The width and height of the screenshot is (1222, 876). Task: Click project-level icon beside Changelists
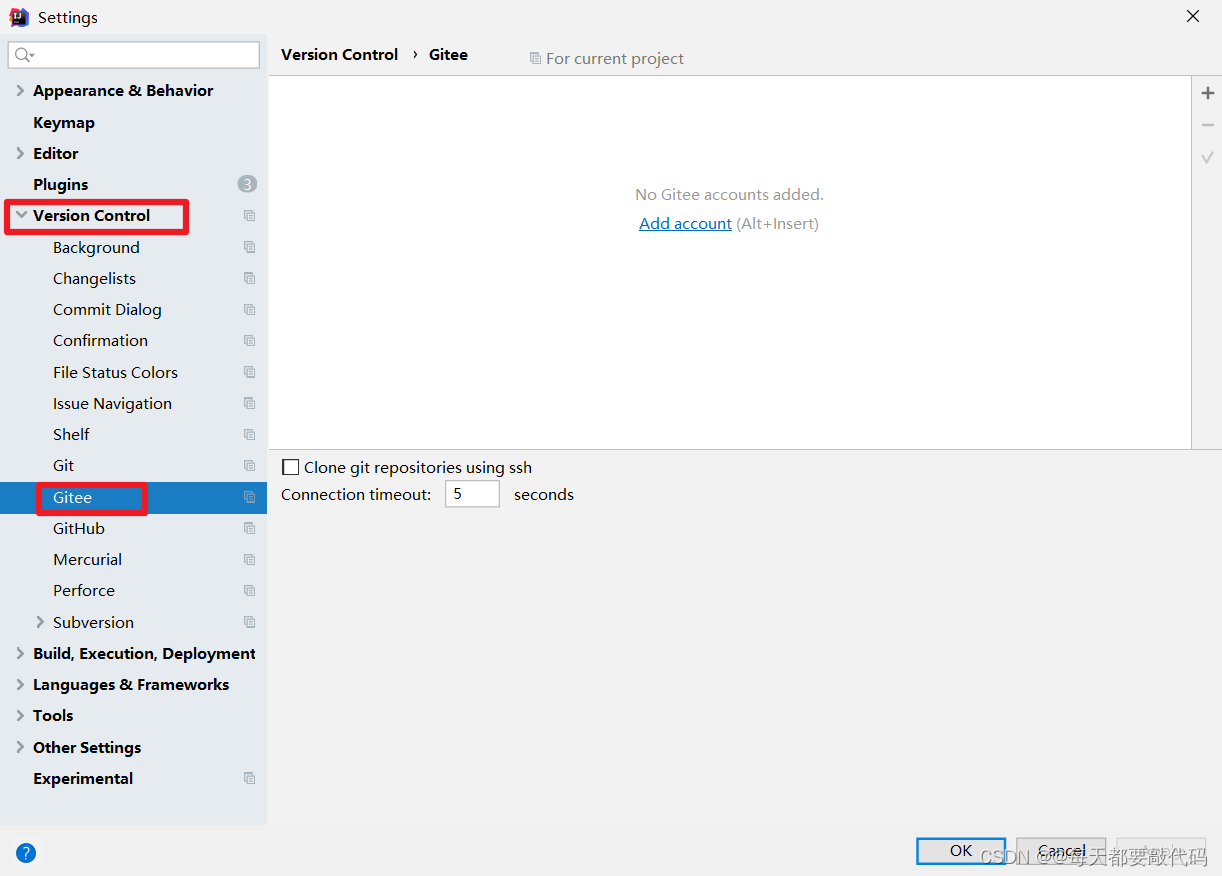click(x=249, y=278)
